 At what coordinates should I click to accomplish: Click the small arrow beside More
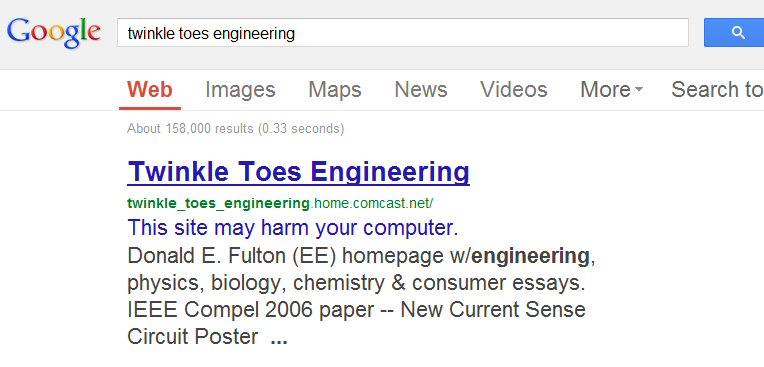pos(639,90)
